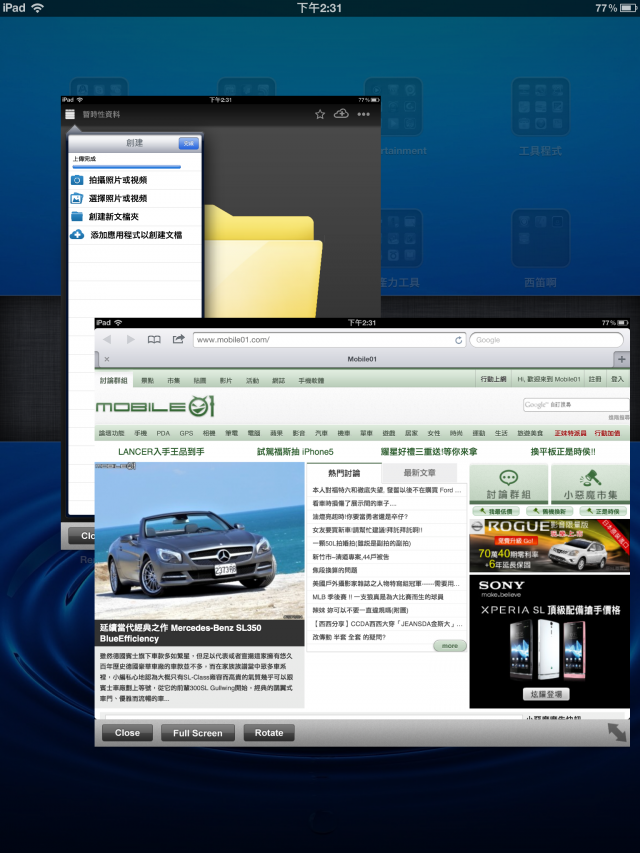Click the 註冊 link
640x854 pixels.
(595, 379)
